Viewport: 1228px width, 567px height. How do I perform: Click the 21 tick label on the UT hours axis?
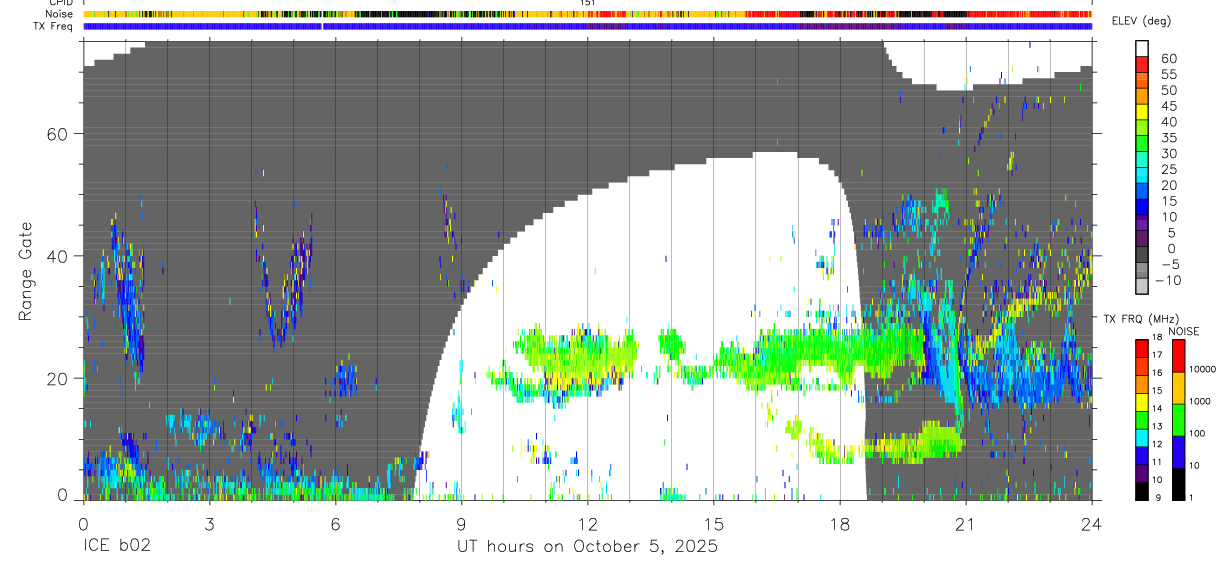(966, 524)
